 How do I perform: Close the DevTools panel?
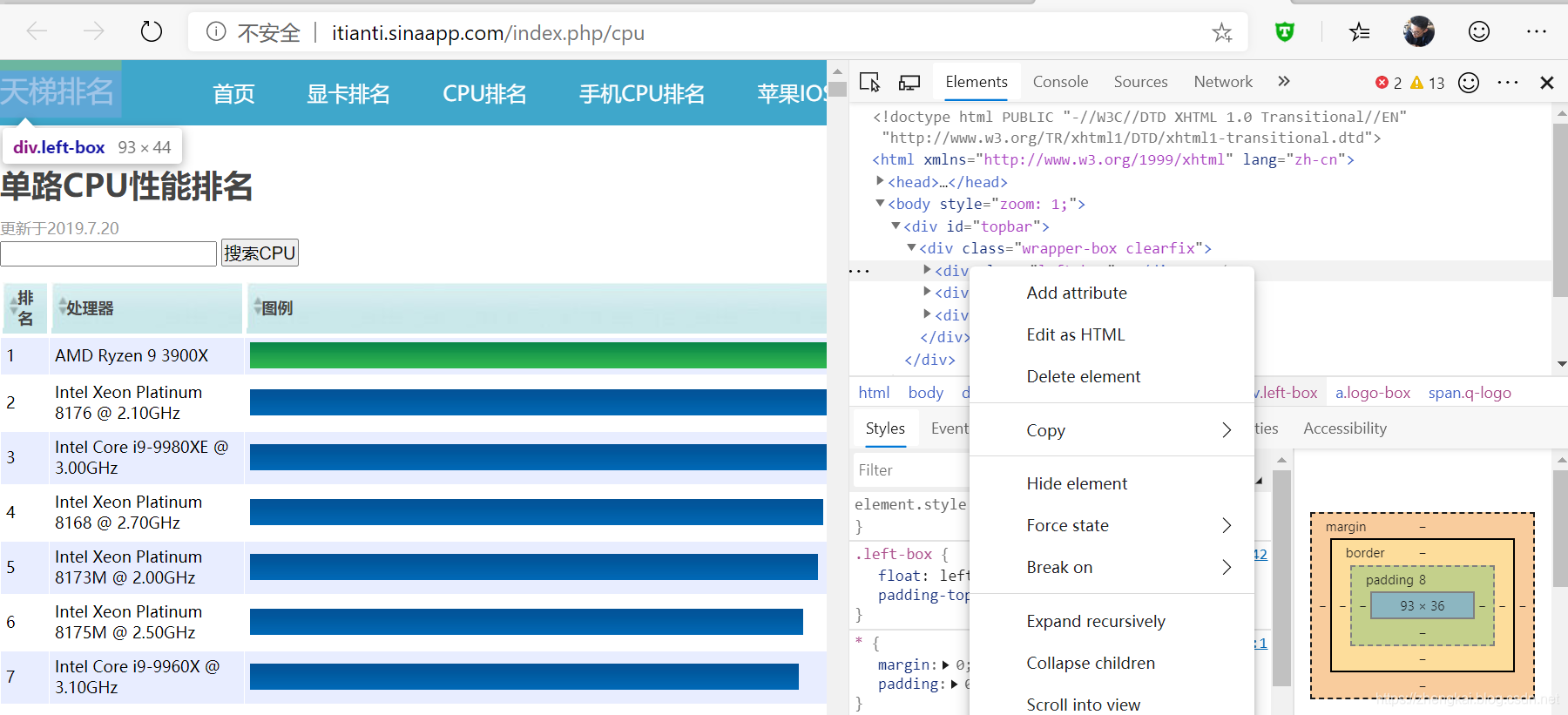click(x=1547, y=83)
